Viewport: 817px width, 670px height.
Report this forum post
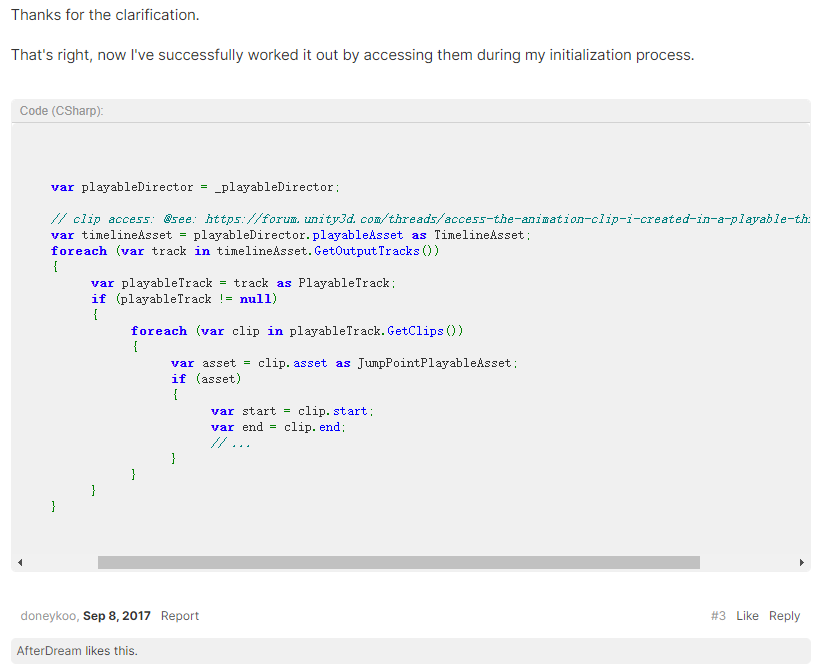pos(179,615)
